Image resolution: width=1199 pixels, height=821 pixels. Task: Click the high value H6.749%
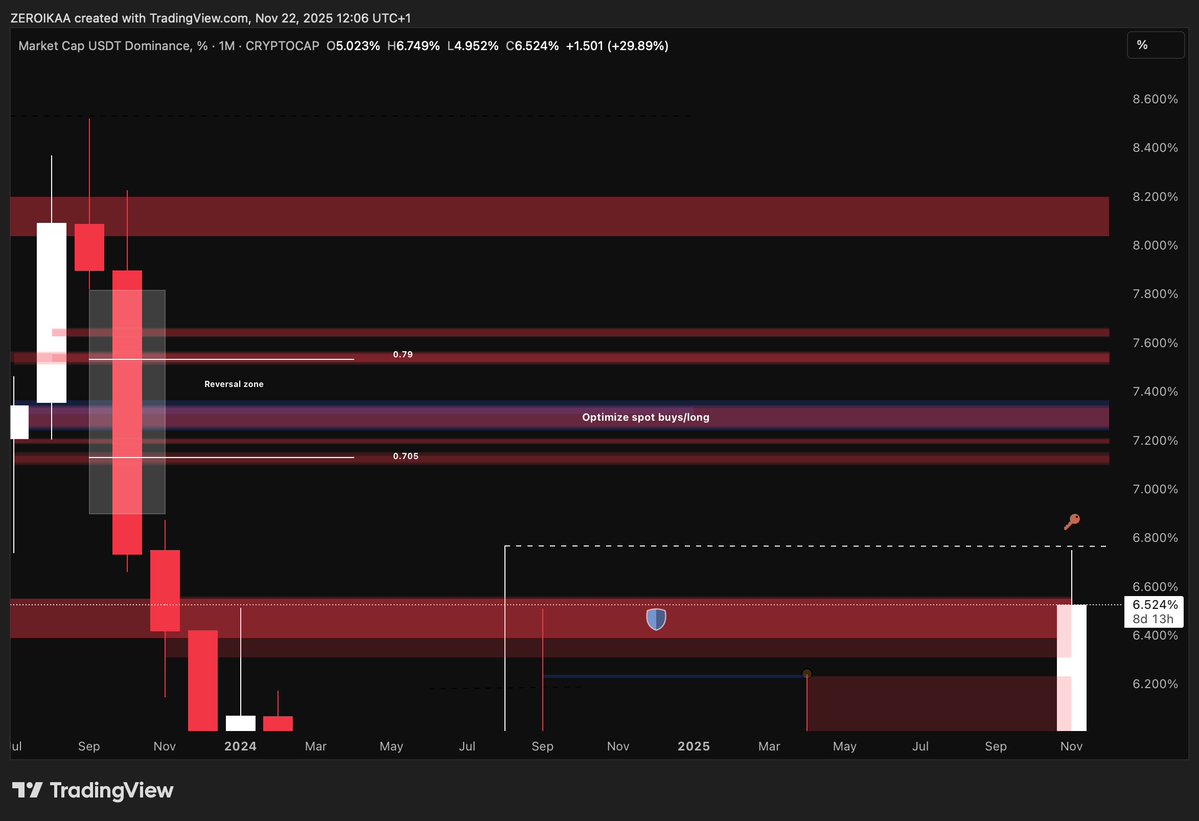coord(414,46)
